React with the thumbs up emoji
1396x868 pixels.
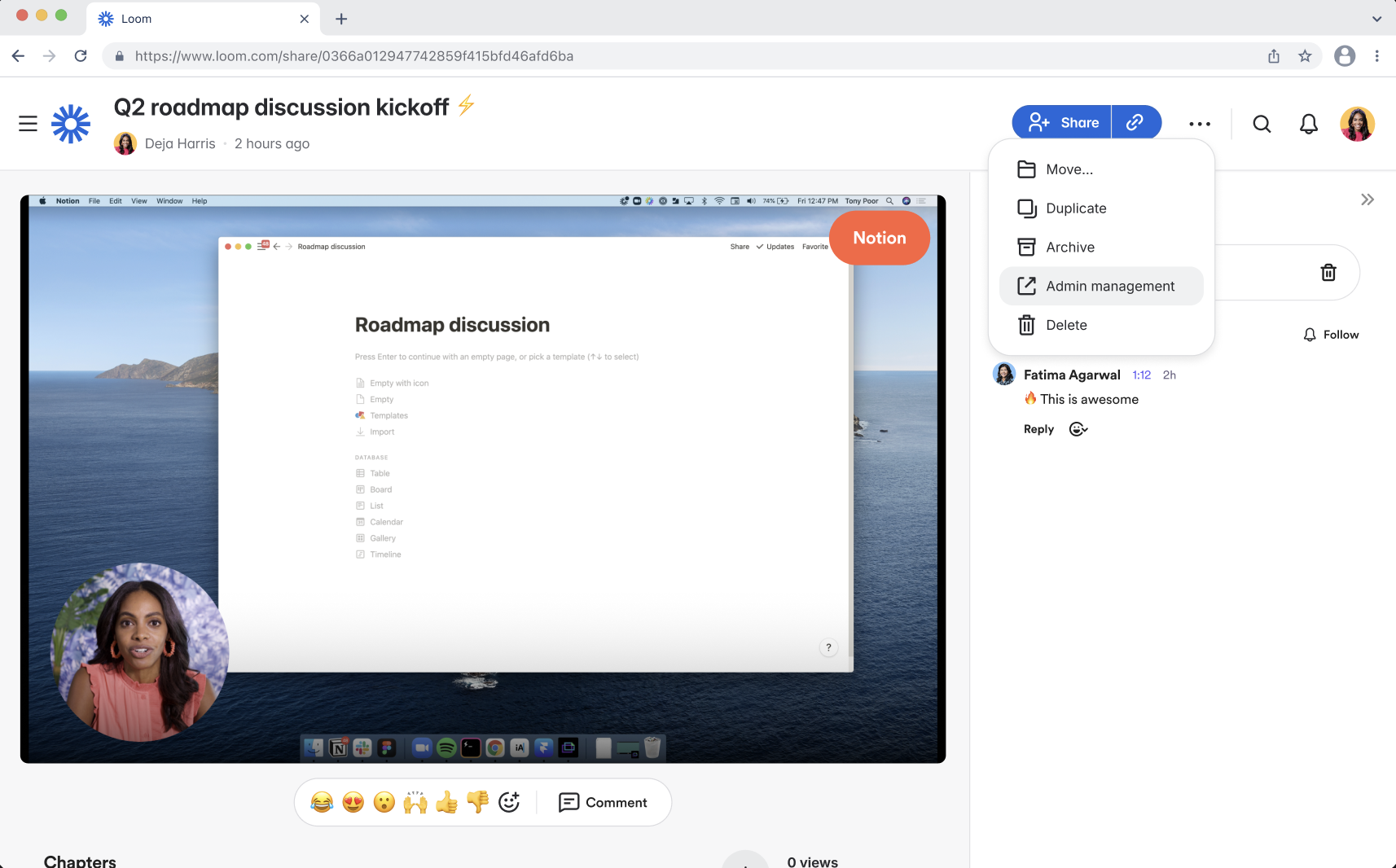446,803
